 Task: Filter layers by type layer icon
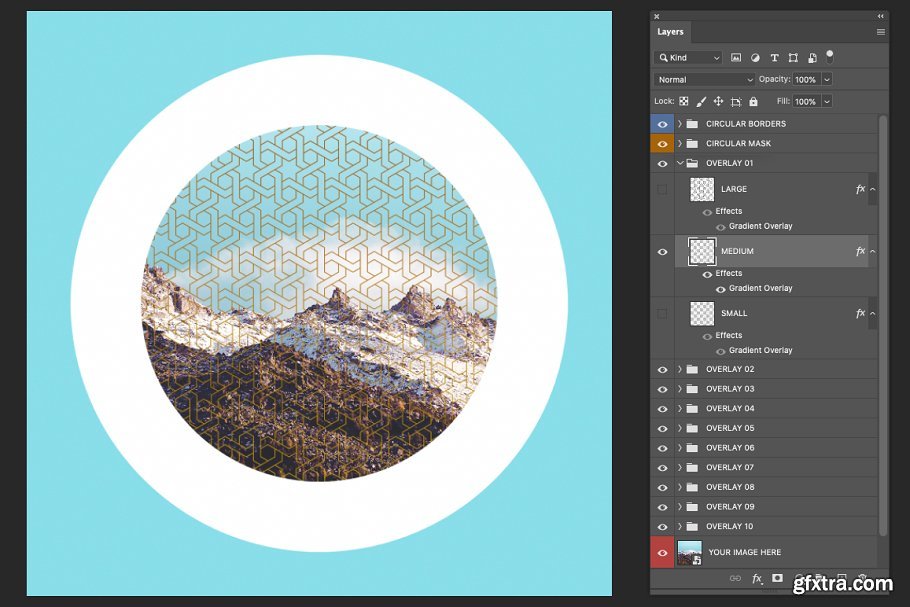coord(774,58)
